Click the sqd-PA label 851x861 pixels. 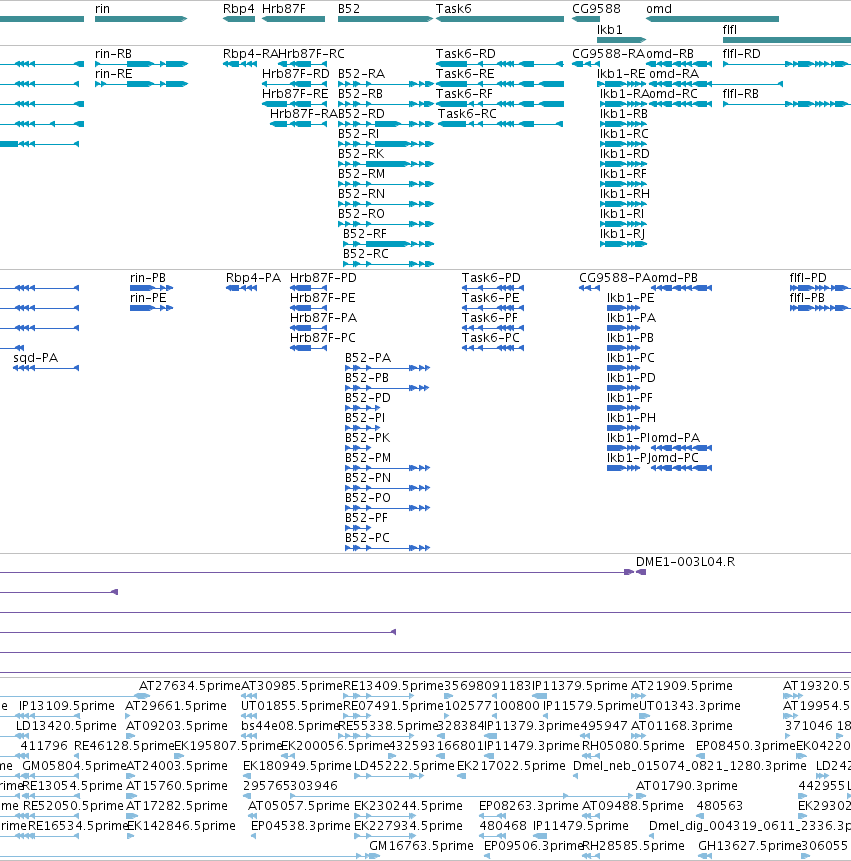(36, 358)
